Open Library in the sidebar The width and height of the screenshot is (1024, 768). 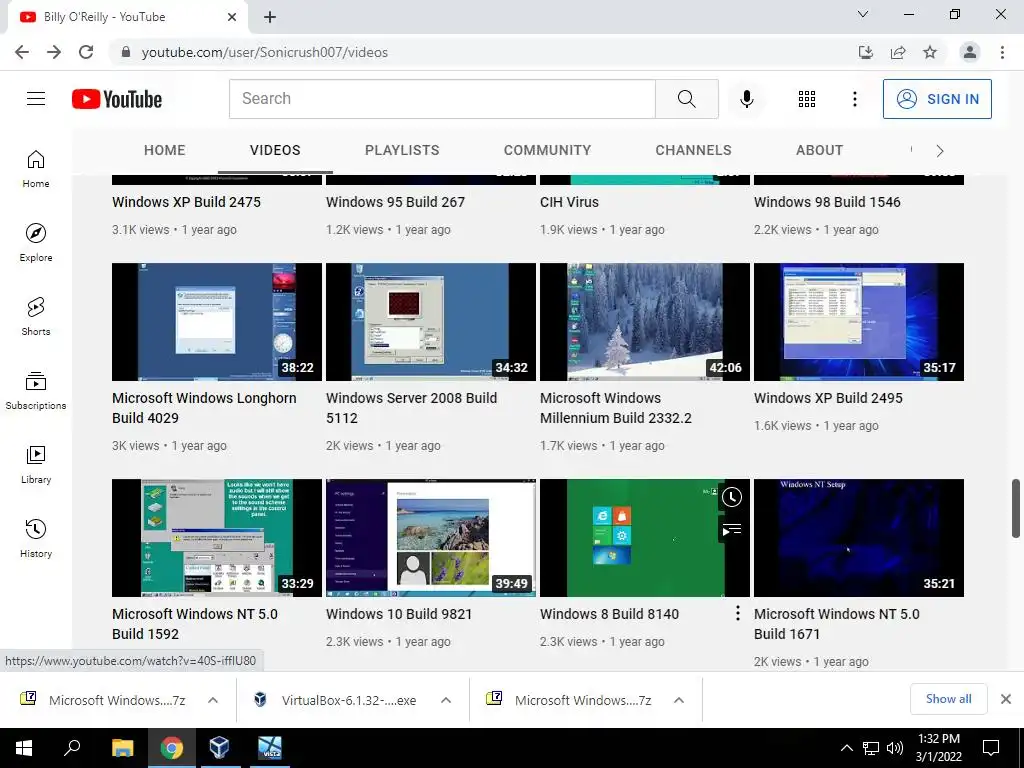[36, 464]
